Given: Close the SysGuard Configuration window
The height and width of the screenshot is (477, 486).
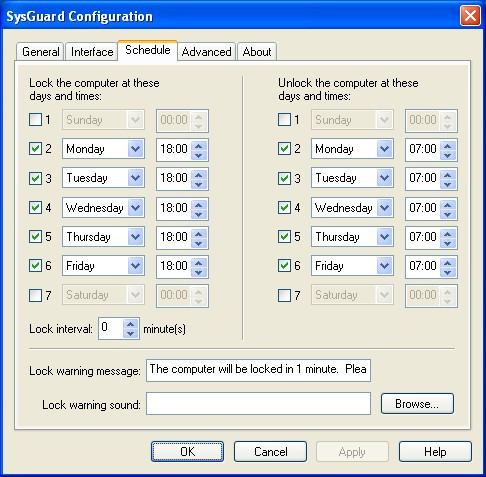Looking at the screenshot, I should click(x=470, y=16).
